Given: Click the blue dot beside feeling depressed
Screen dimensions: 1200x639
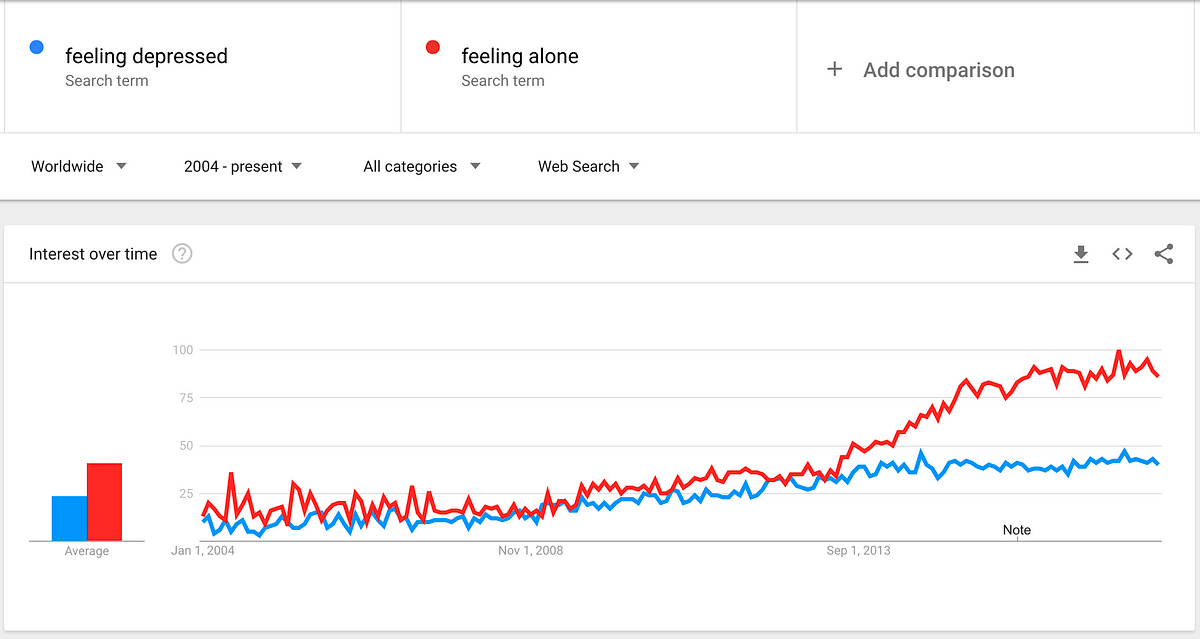Looking at the screenshot, I should (37, 47).
